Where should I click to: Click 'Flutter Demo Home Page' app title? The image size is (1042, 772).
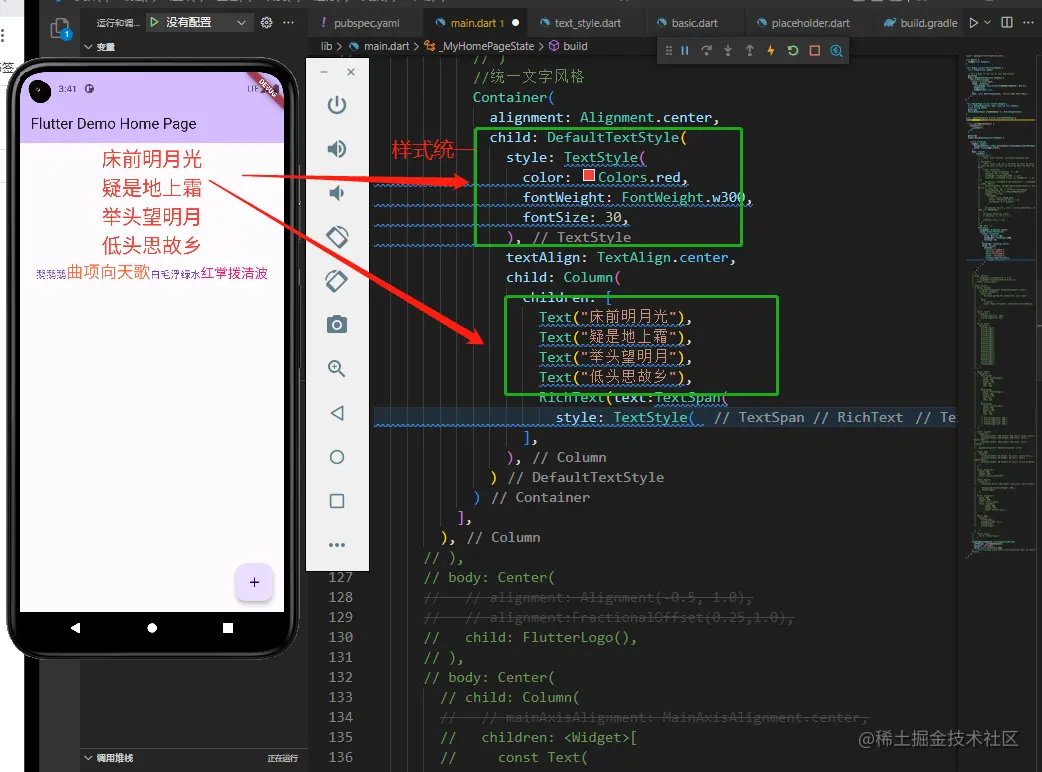click(x=114, y=124)
